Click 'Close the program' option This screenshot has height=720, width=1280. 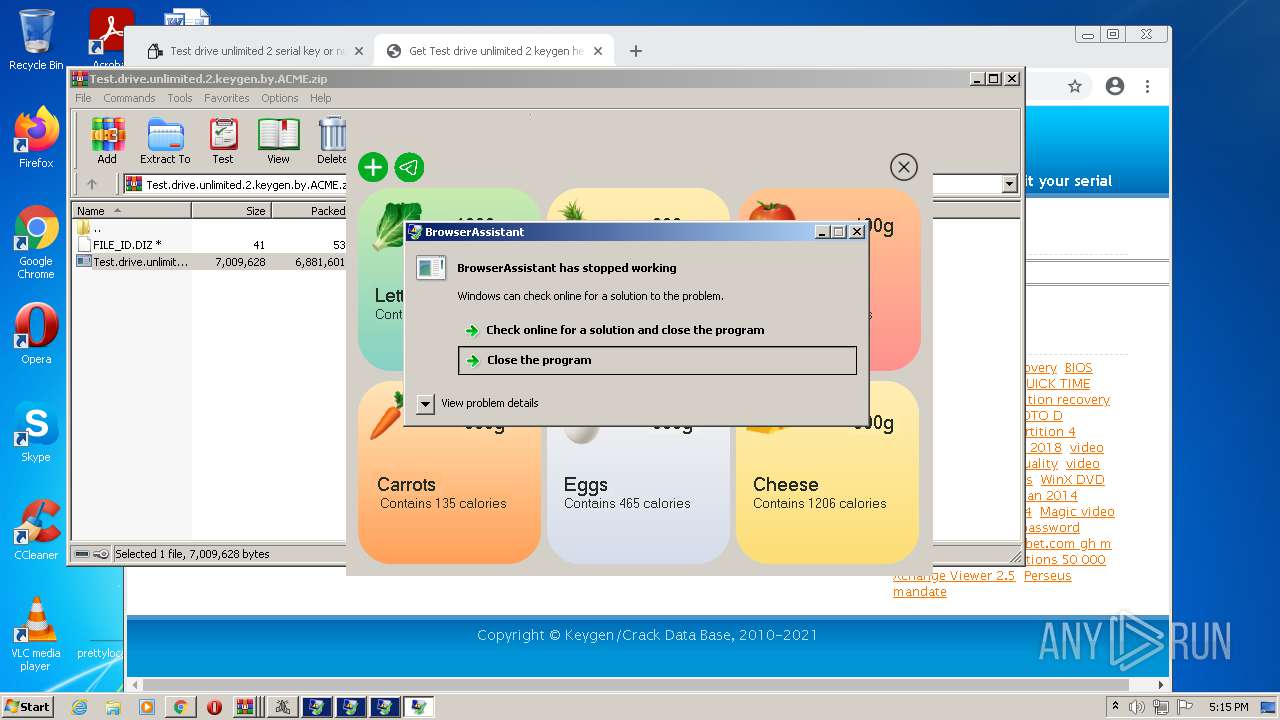pos(657,360)
